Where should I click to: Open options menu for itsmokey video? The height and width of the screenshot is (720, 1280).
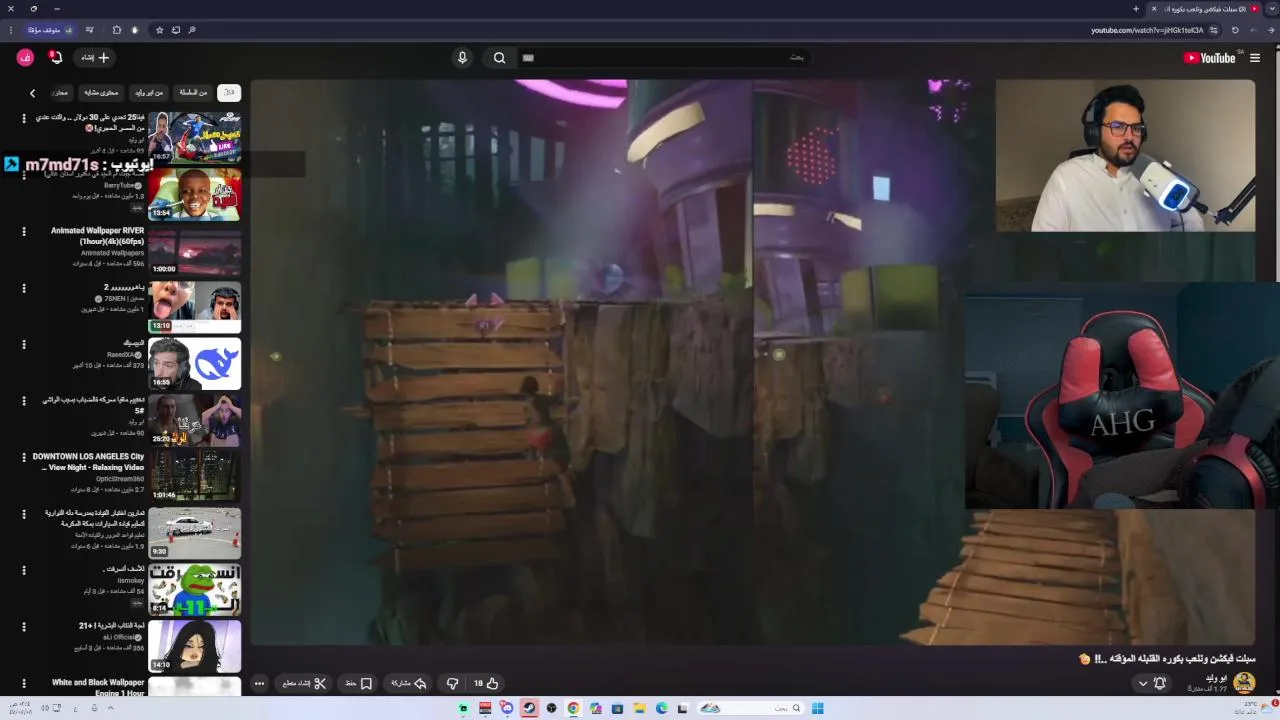click(x=24, y=570)
